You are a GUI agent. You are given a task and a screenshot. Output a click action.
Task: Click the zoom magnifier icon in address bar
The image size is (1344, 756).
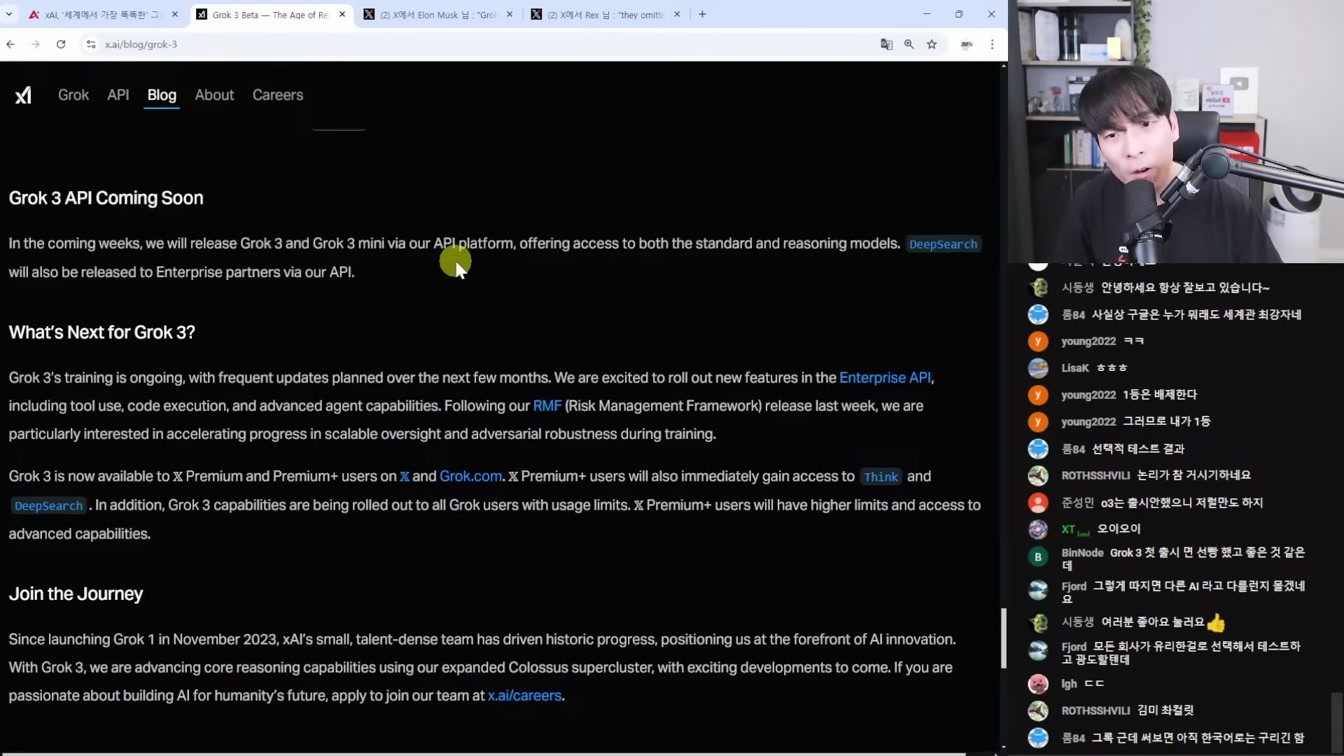click(909, 44)
